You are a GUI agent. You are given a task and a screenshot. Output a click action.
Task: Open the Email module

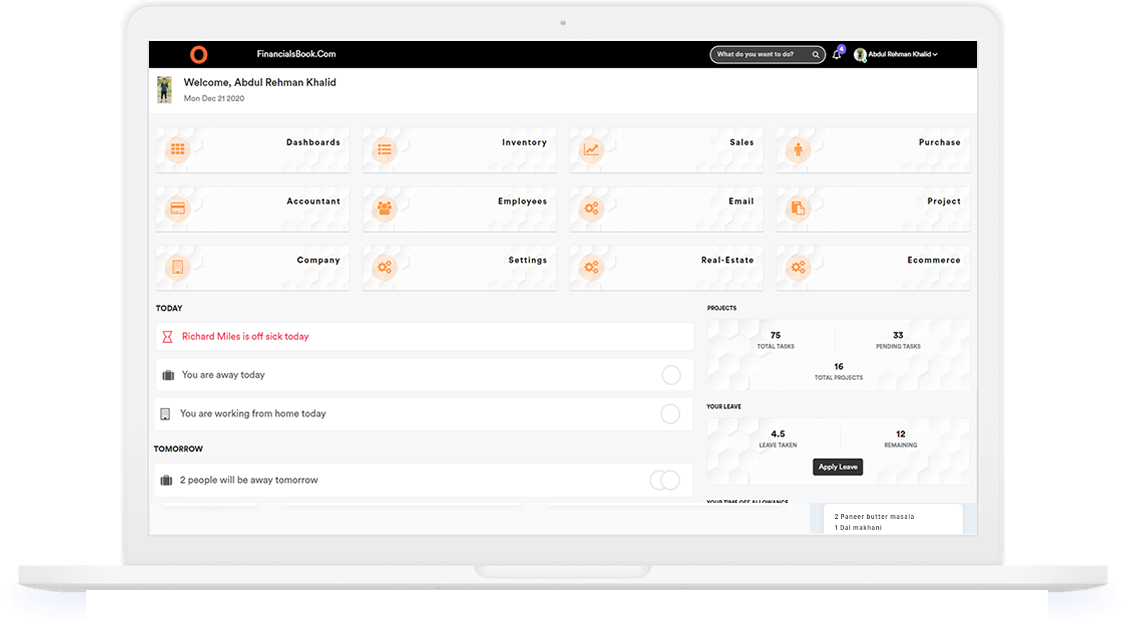tap(666, 209)
